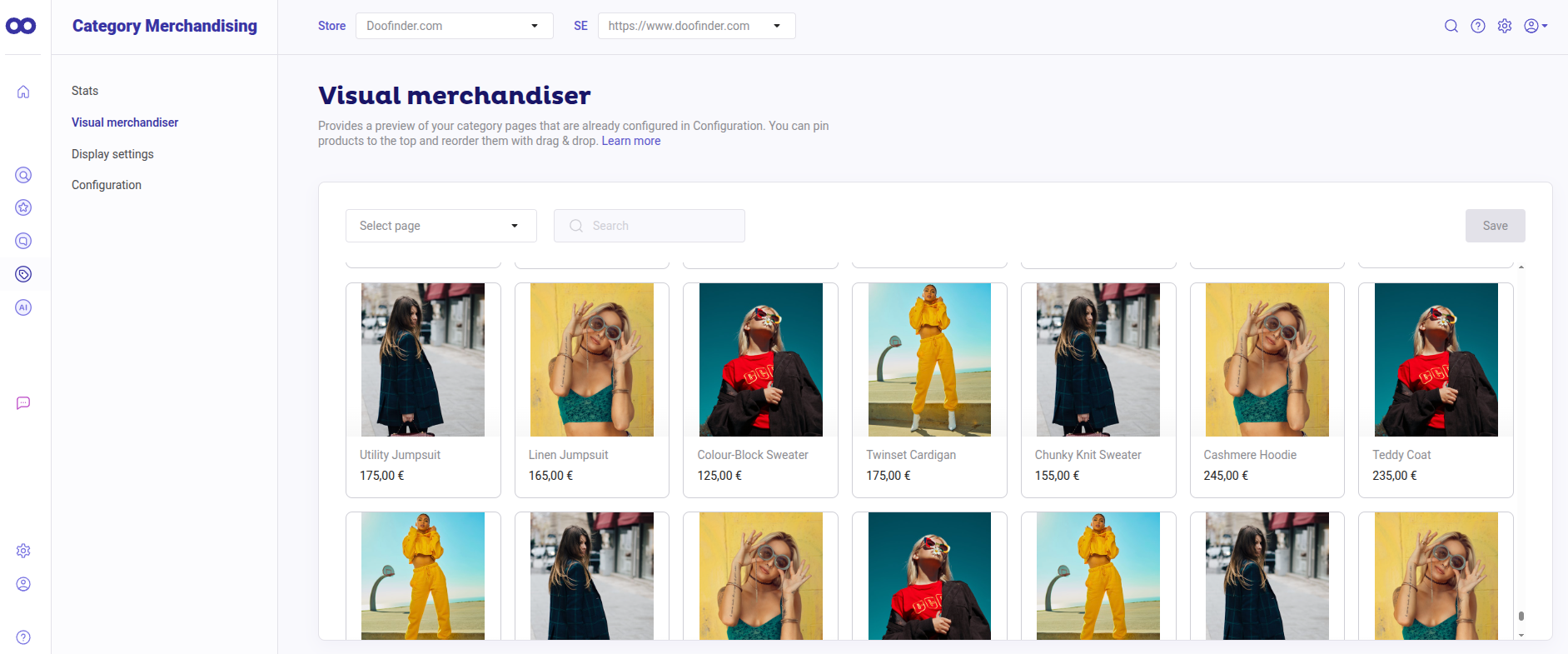This screenshot has width=1568, height=654.
Task: Follow the Learn more link
Action: [630, 141]
